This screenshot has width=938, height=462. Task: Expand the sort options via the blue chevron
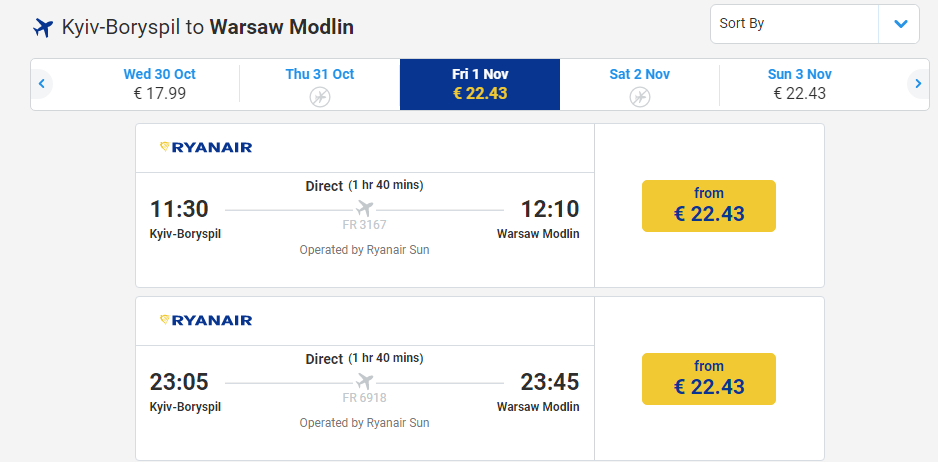[901, 24]
